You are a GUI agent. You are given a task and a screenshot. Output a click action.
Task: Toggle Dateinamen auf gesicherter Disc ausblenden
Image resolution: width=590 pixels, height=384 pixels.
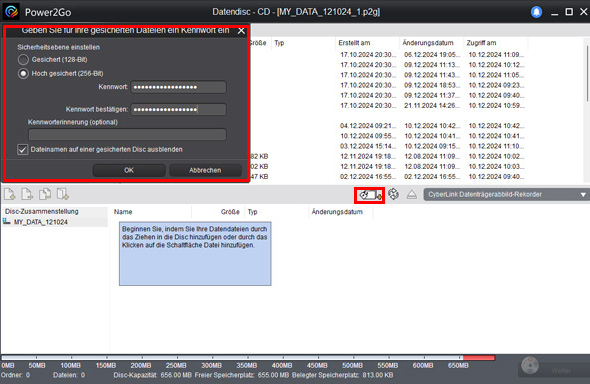click(23, 149)
